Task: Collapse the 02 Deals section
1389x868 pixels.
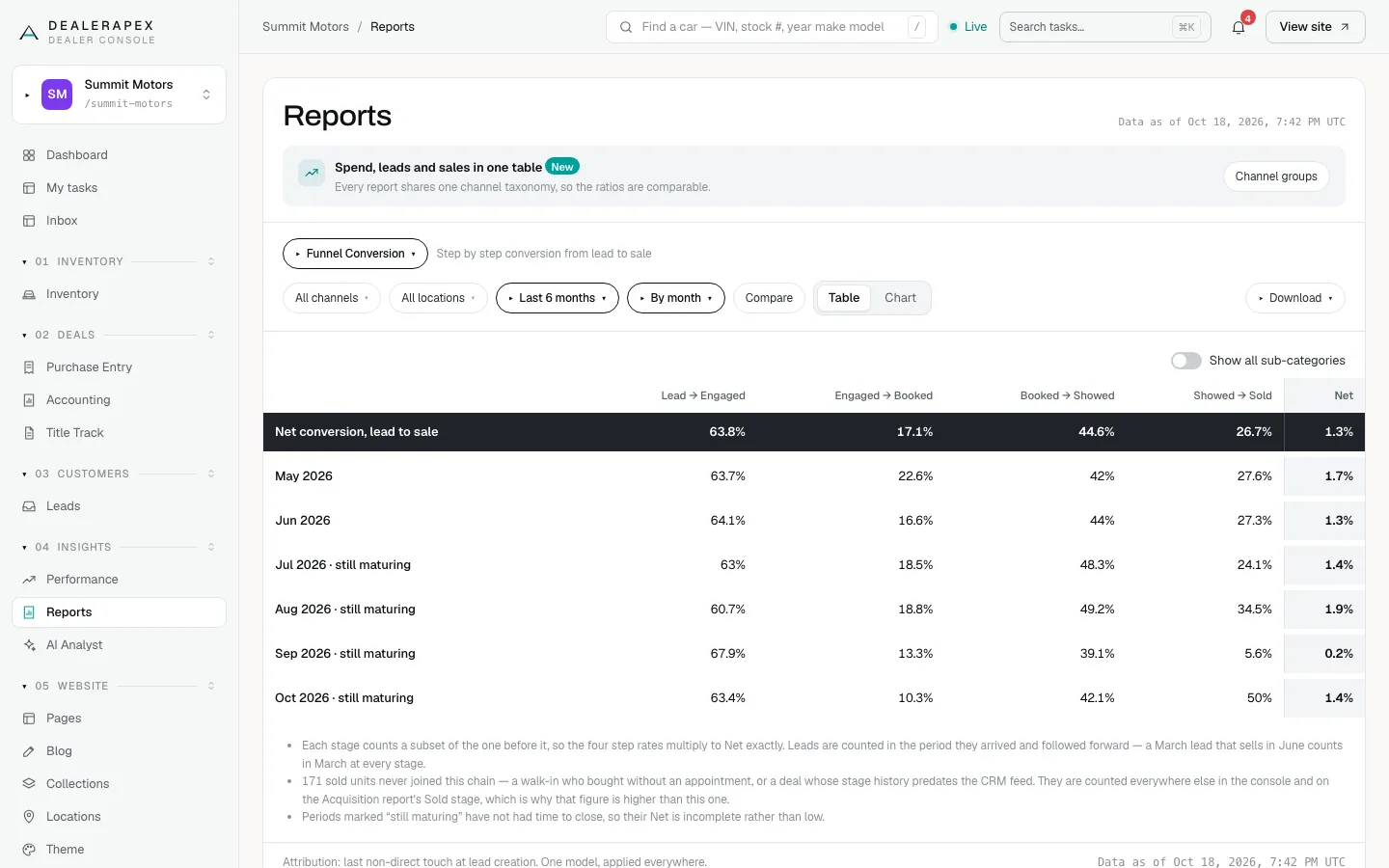Action: pyautogui.click(x=119, y=335)
